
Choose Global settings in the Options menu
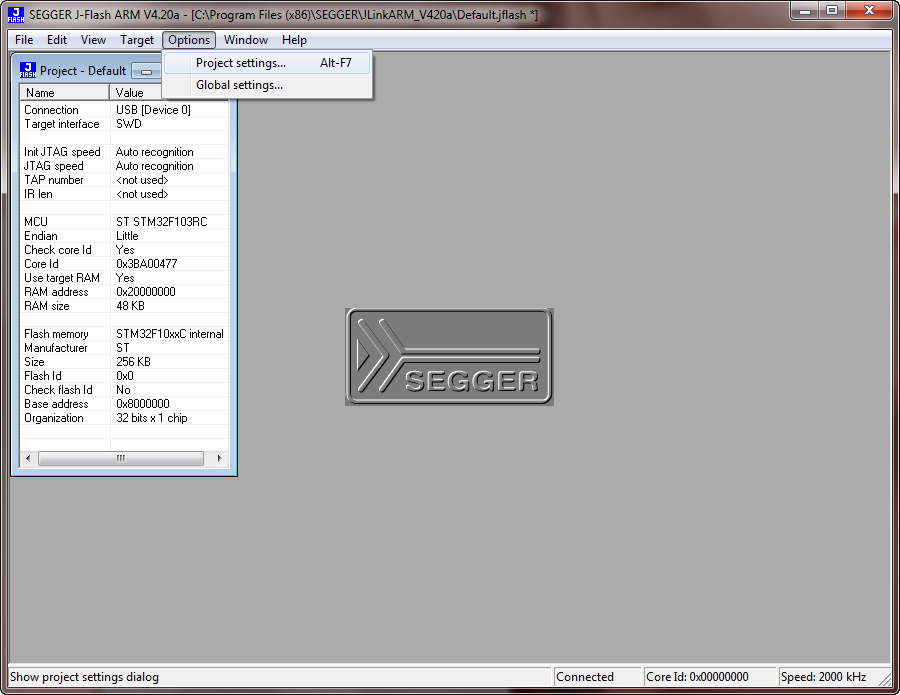pyautogui.click(x=239, y=85)
